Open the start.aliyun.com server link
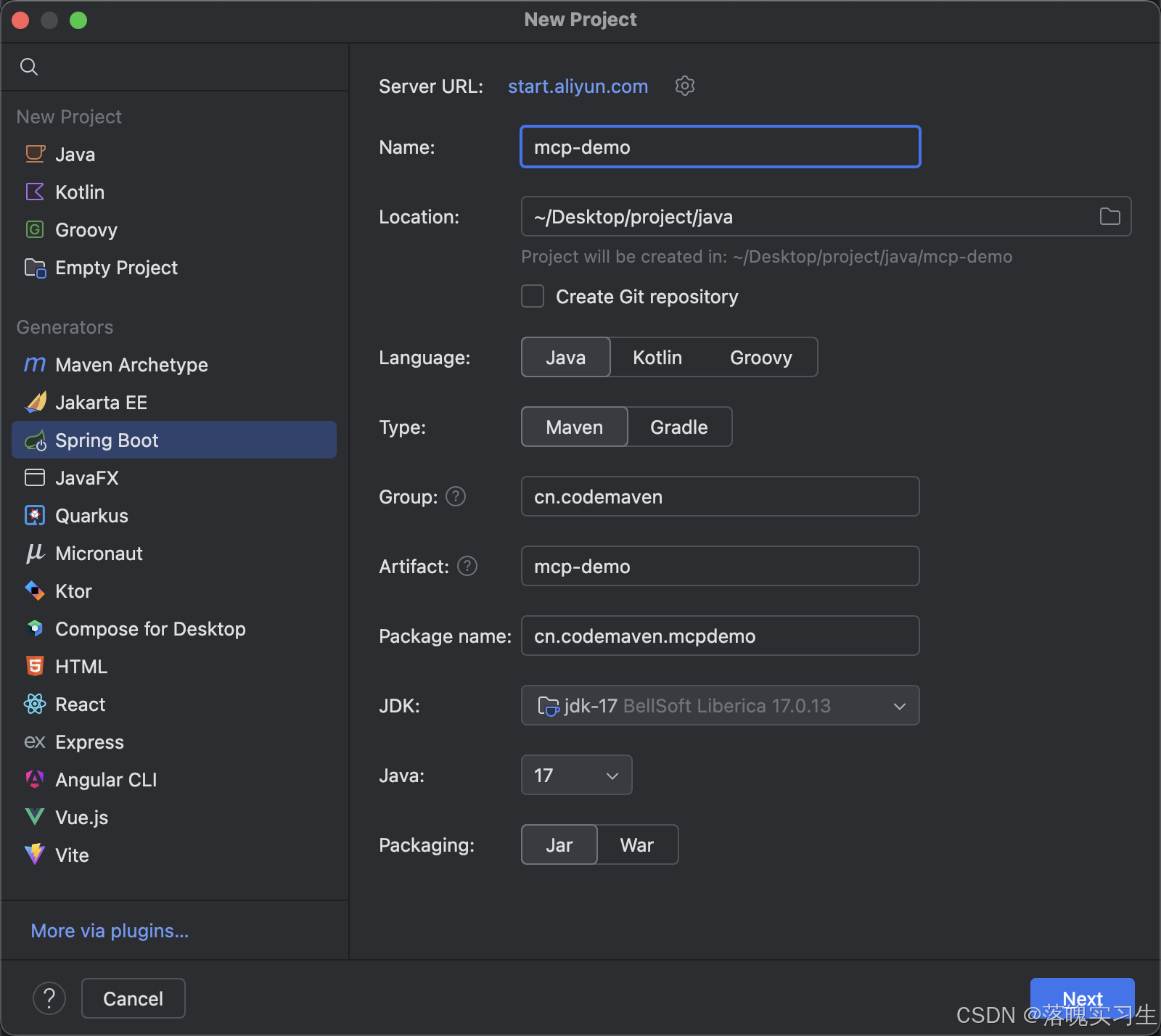The image size is (1161, 1036). (x=578, y=86)
